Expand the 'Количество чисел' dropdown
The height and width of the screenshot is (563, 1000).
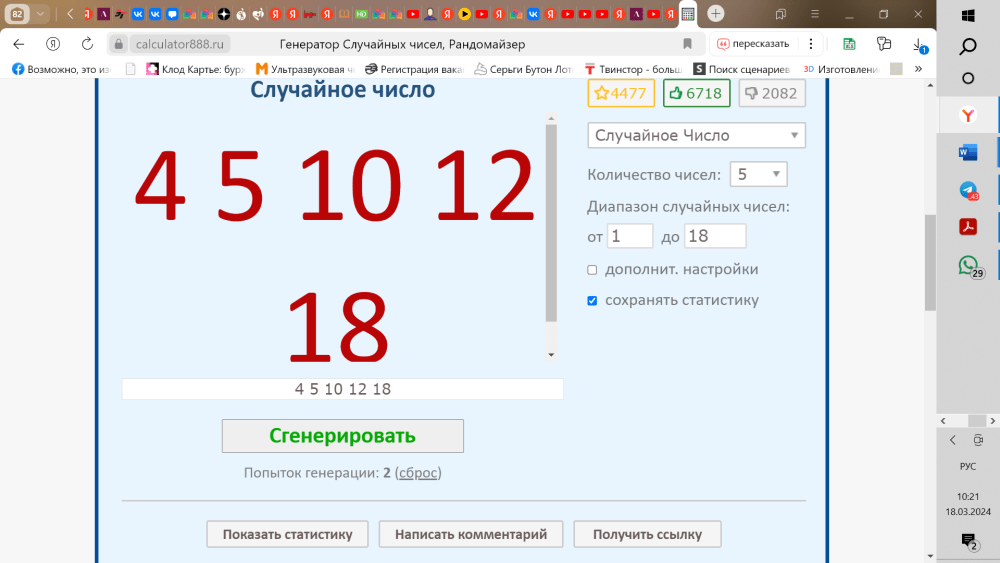(758, 174)
